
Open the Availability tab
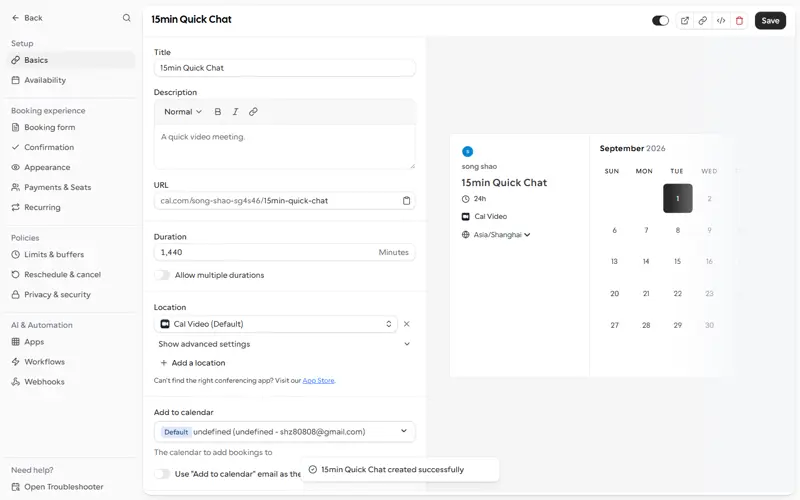[x=71, y=80]
